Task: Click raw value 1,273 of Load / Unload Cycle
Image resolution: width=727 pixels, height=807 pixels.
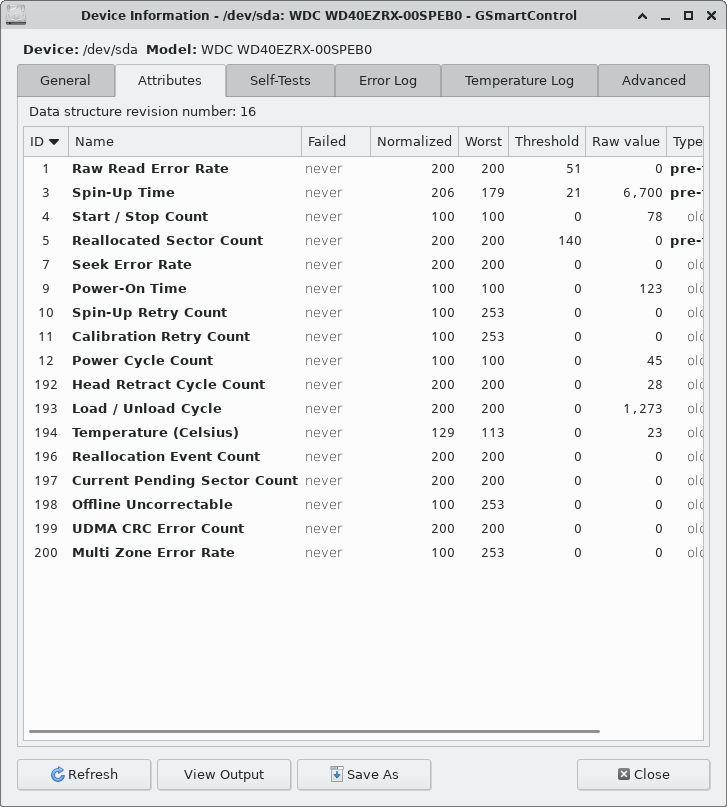Action: click(x=643, y=409)
